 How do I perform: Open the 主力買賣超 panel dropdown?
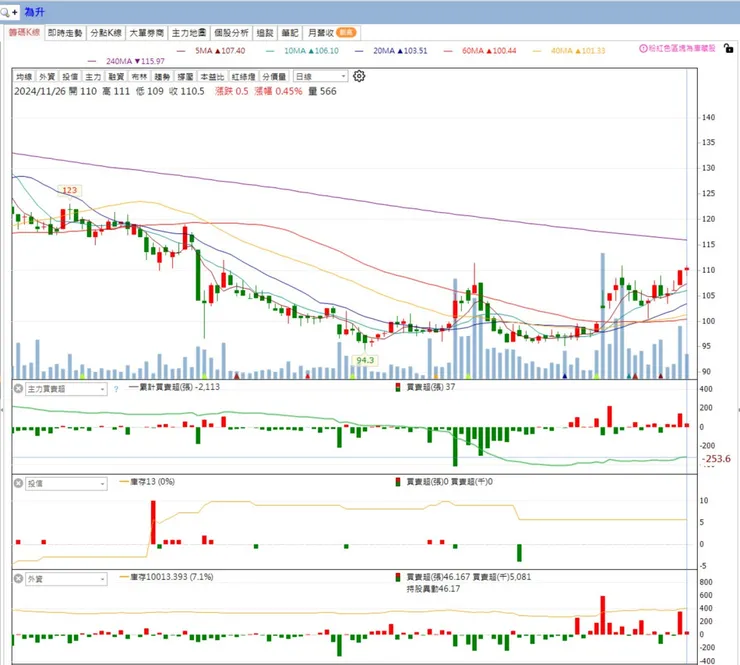pos(66,389)
